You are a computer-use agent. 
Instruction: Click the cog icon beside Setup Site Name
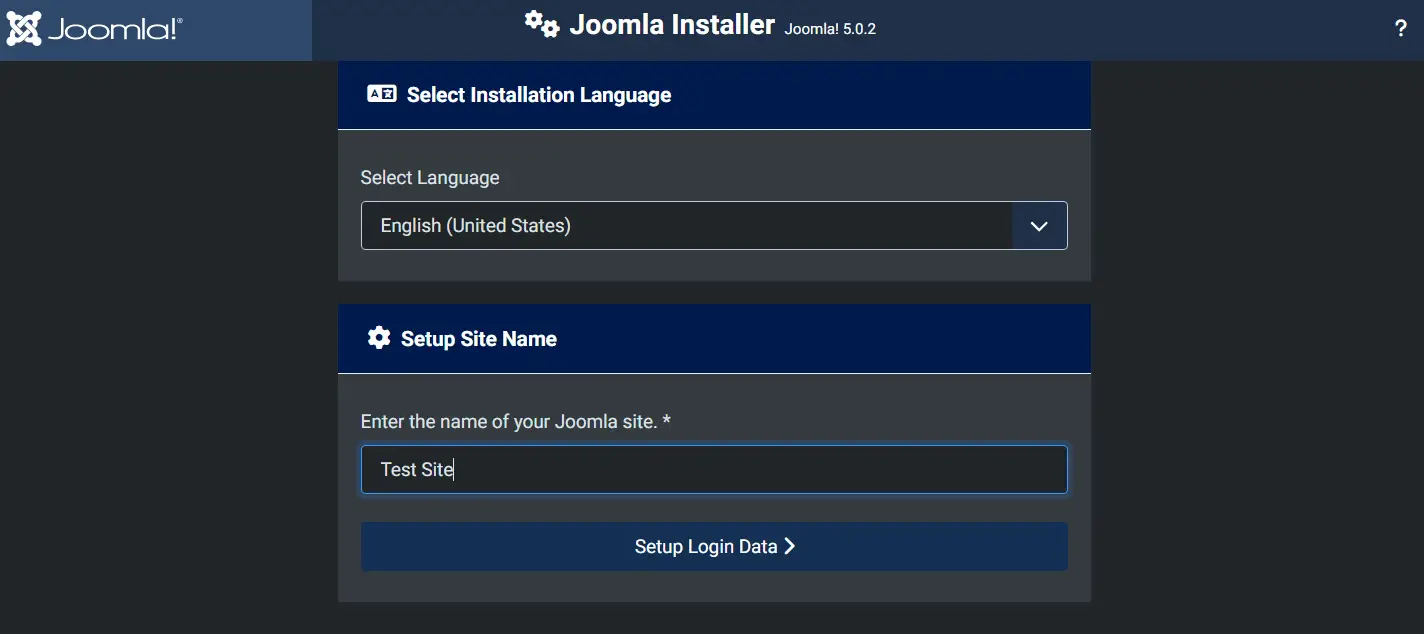coord(378,338)
